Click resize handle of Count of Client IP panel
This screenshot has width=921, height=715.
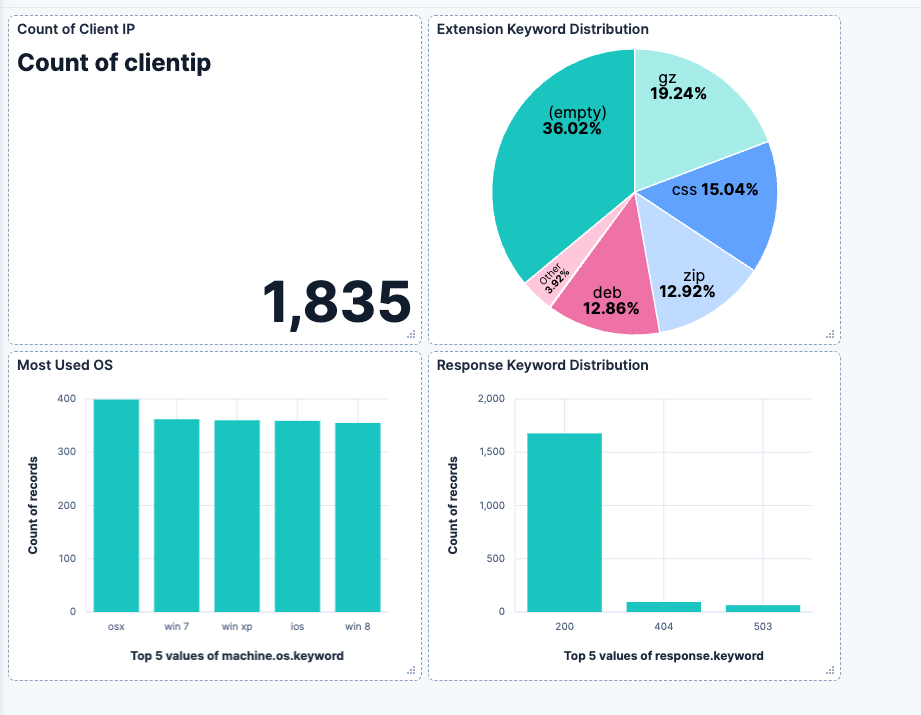coord(411,334)
